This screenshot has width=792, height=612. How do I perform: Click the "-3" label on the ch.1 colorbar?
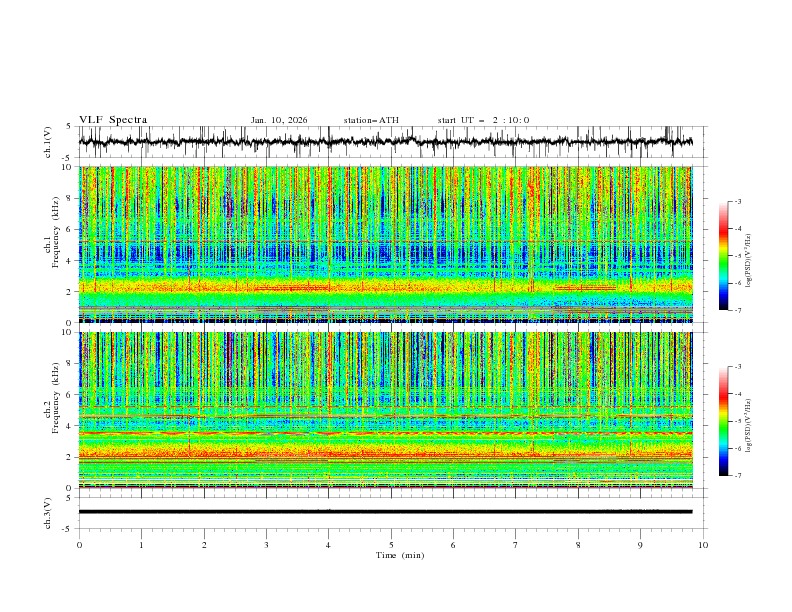pyautogui.click(x=737, y=201)
